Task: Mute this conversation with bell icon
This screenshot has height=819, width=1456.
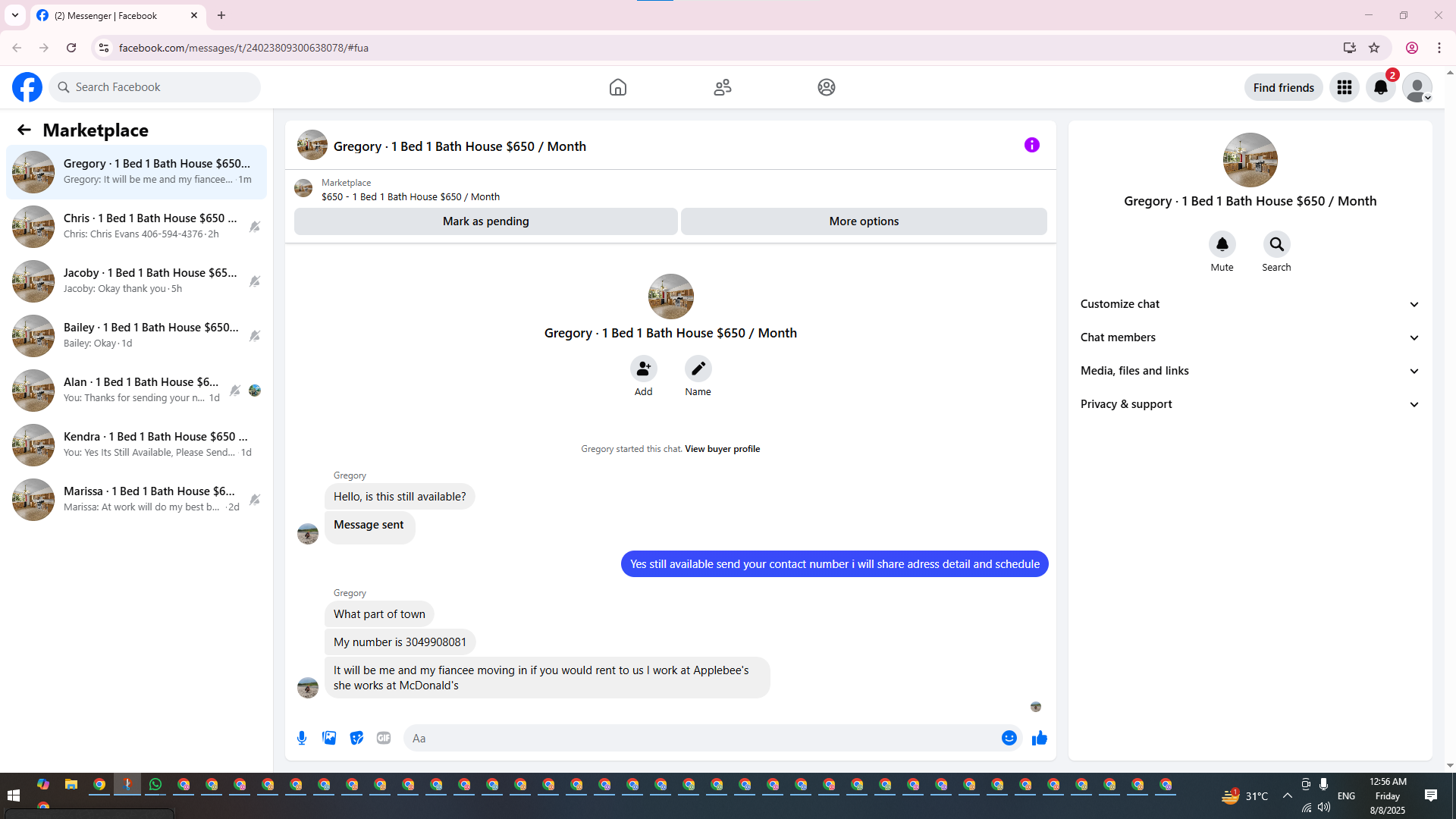Action: point(1222,244)
